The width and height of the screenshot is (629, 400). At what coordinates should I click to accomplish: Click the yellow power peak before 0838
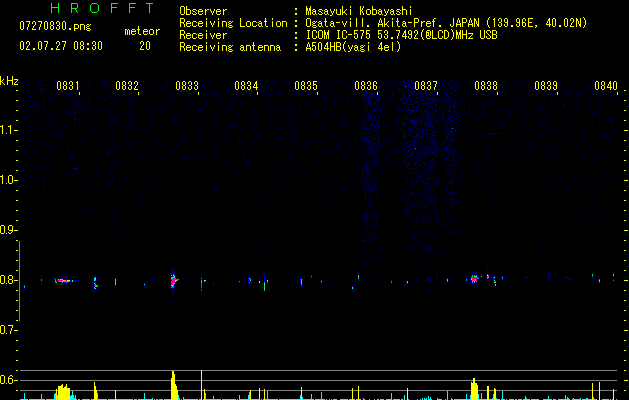point(474,389)
